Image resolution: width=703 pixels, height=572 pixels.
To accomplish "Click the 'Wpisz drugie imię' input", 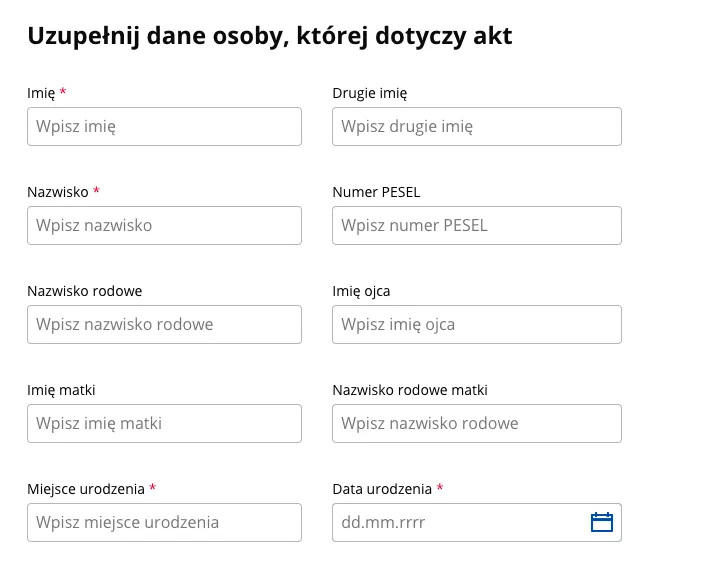I will point(476,127).
